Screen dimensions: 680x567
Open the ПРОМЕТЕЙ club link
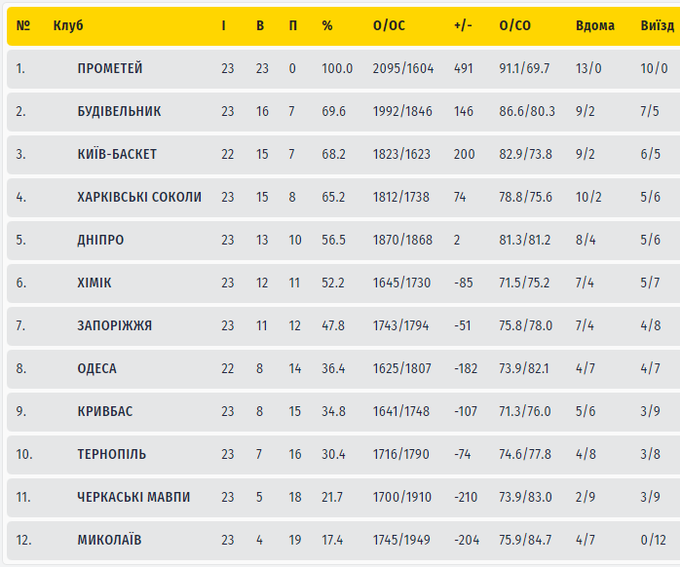110,68
